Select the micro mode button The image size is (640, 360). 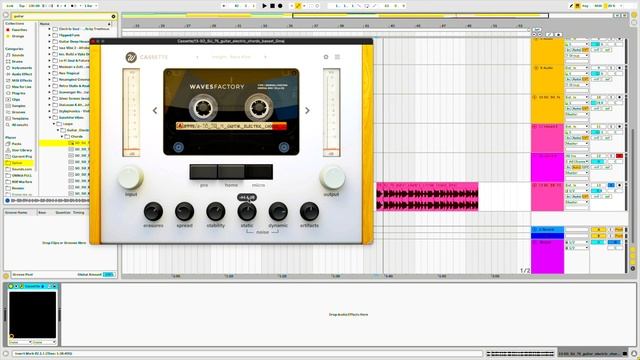[259, 172]
